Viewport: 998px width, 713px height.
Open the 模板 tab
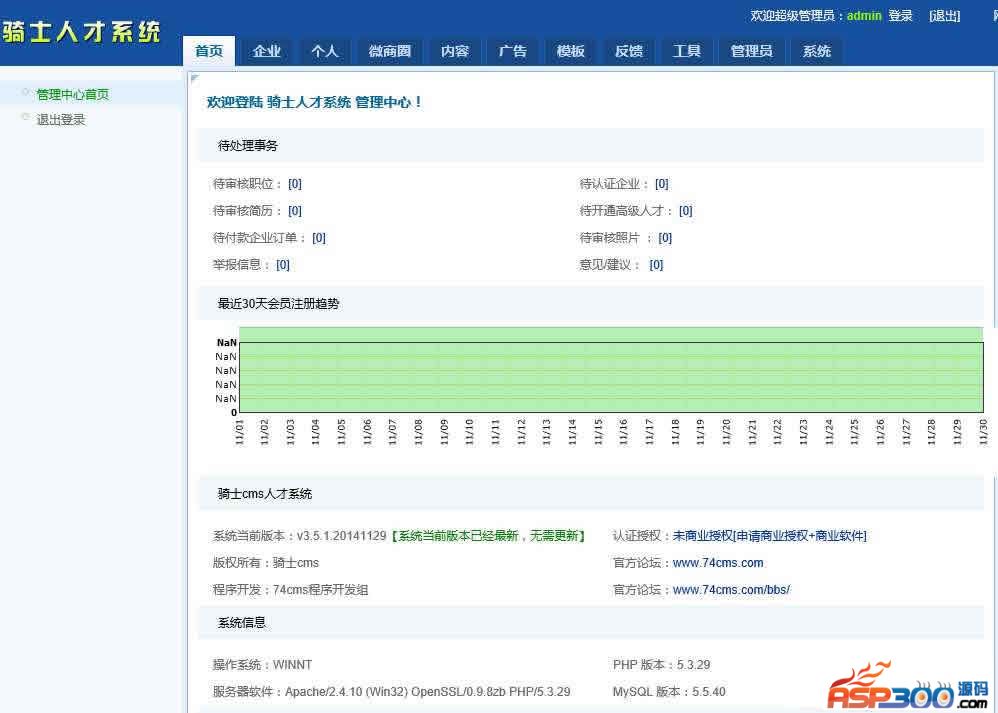(x=571, y=51)
